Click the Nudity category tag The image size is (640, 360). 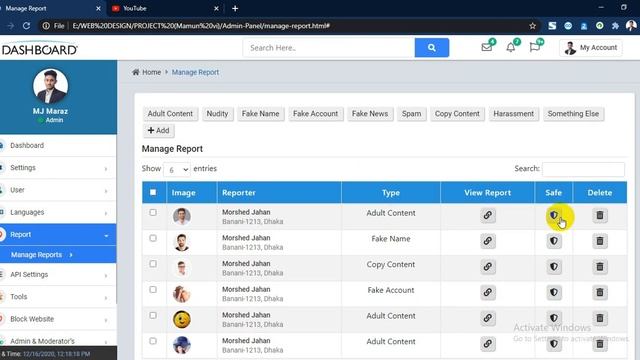217,114
